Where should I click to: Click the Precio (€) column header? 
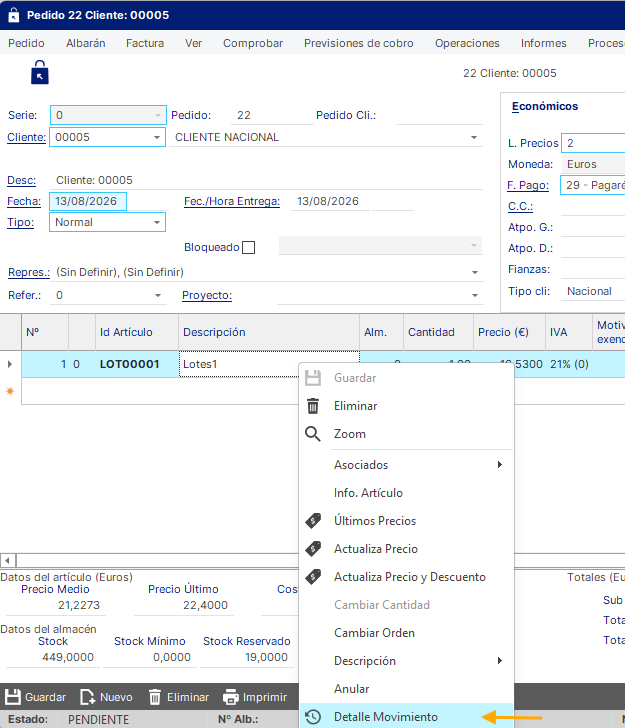[x=509, y=332]
